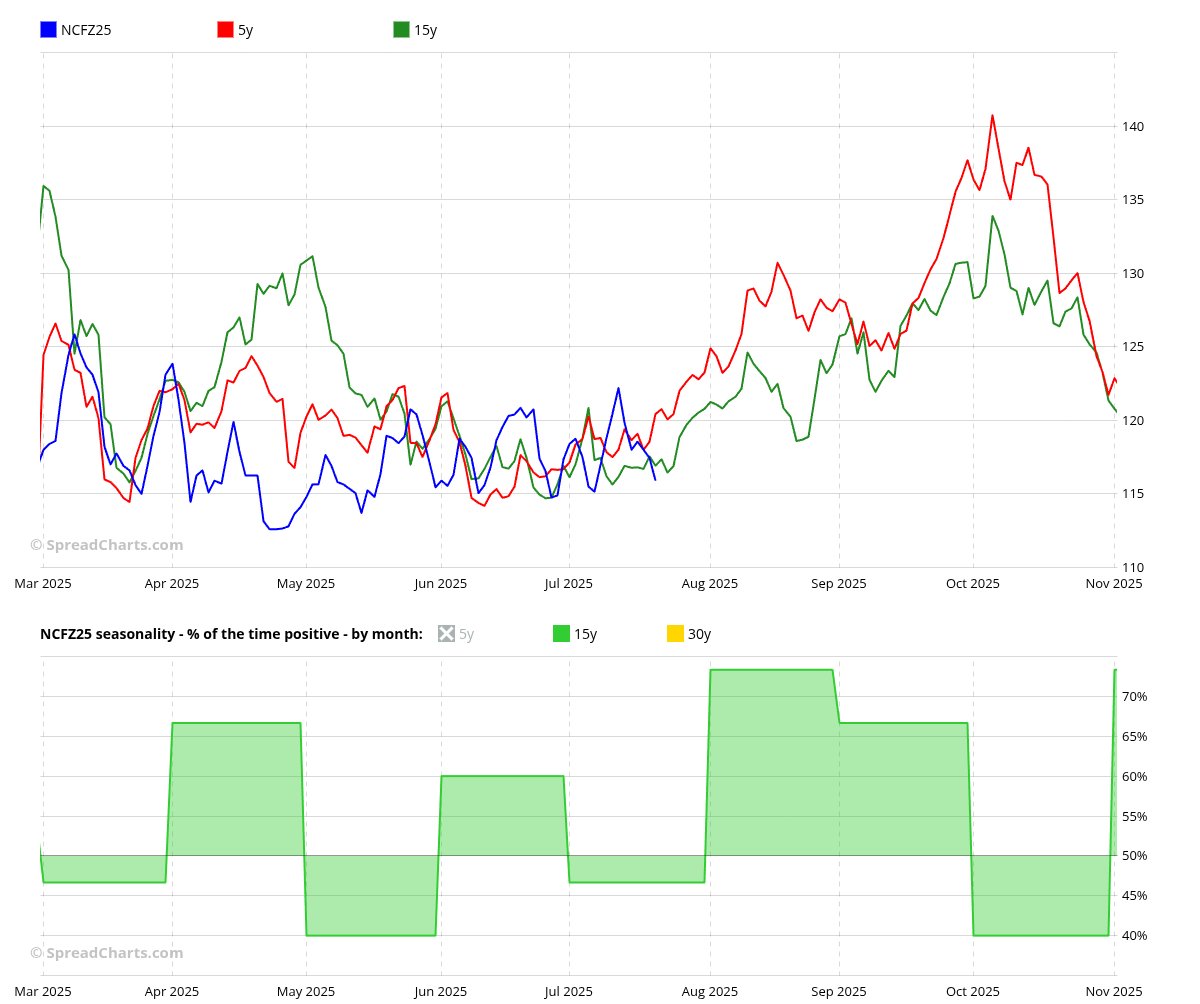This screenshot has width=1200, height=1004.
Task: Click Oct 2025 on the seasonality chart axis
Action: click(x=973, y=991)
